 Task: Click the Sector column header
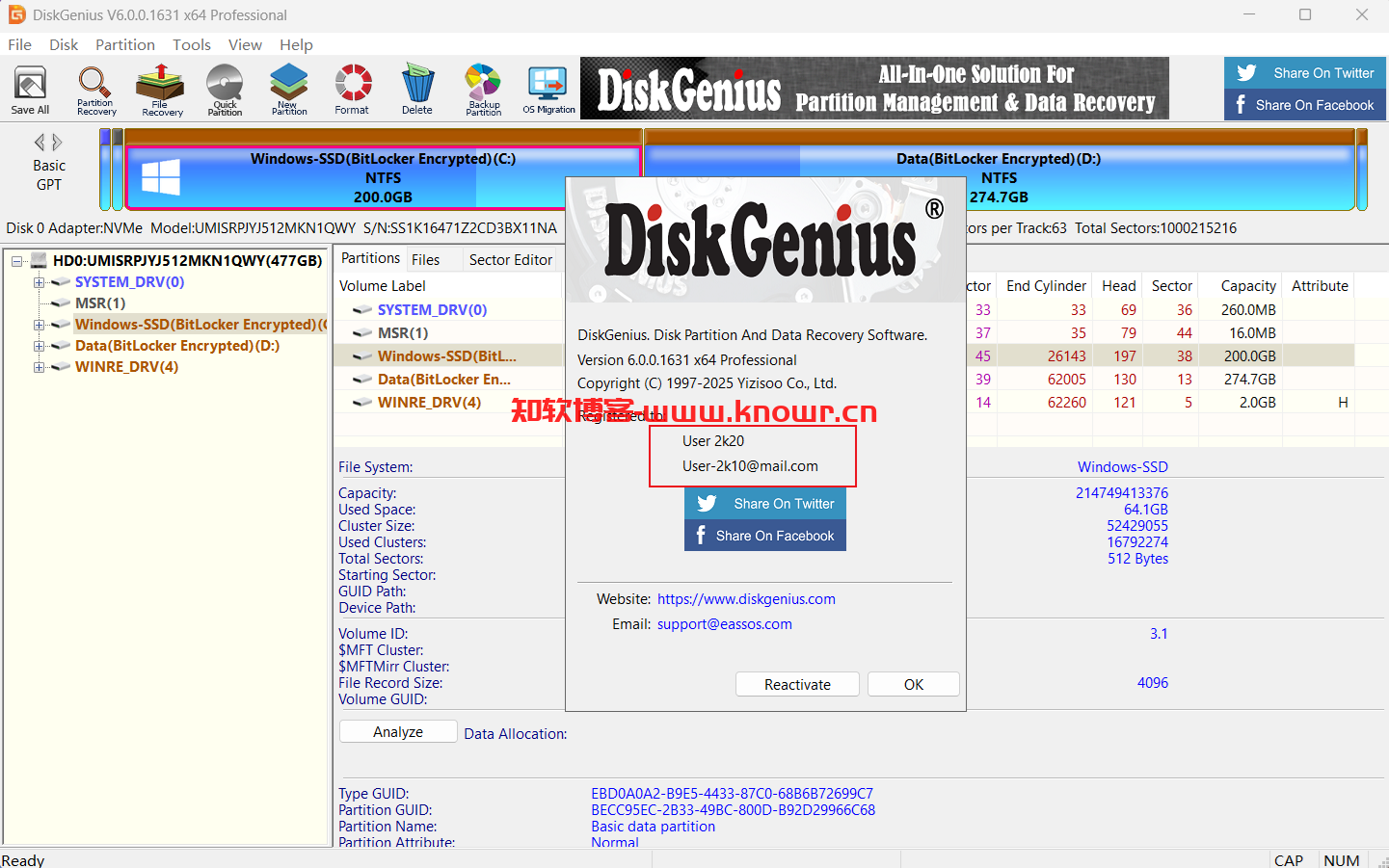(1171, 286)
